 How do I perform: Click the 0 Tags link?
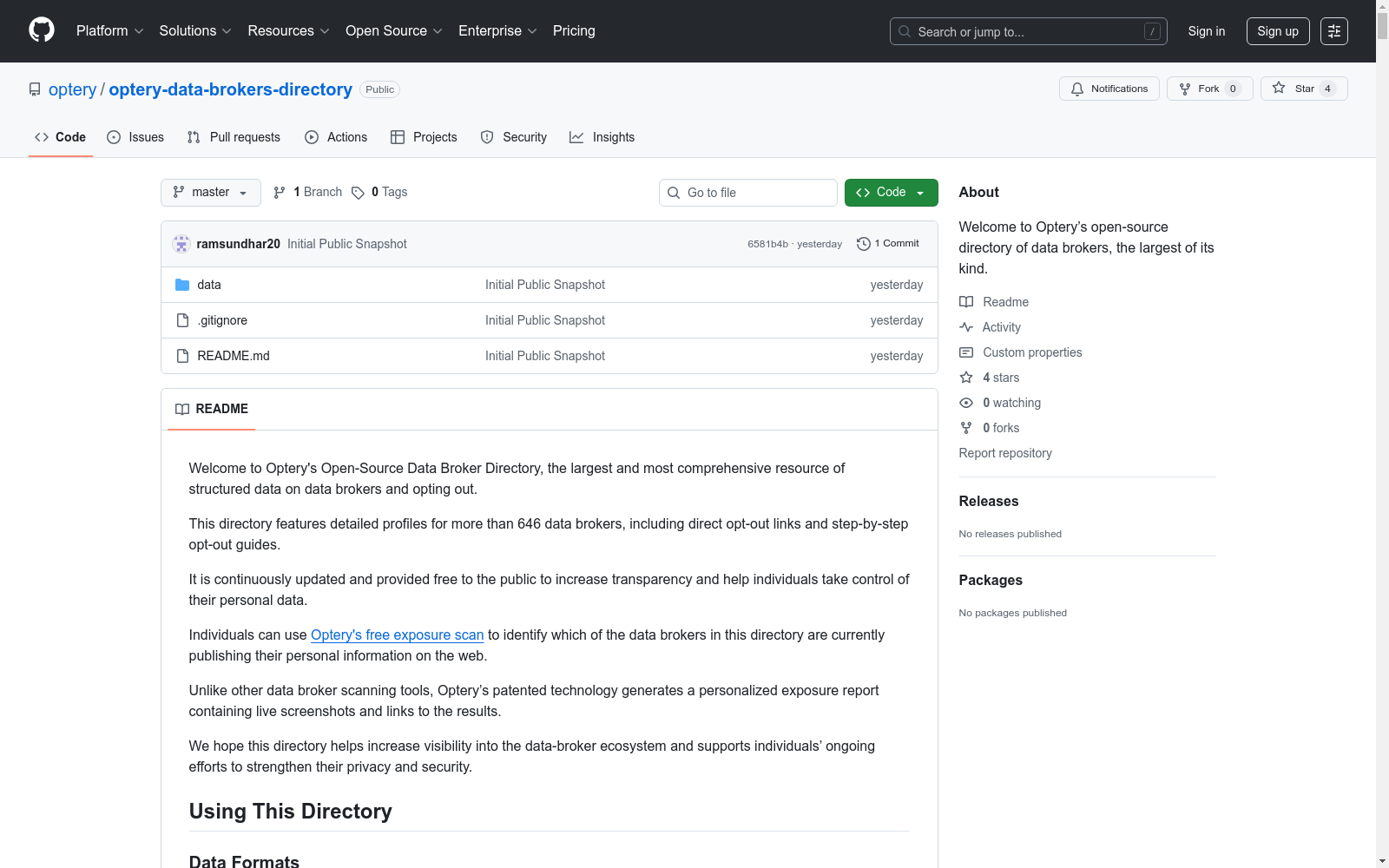point(379,193)
